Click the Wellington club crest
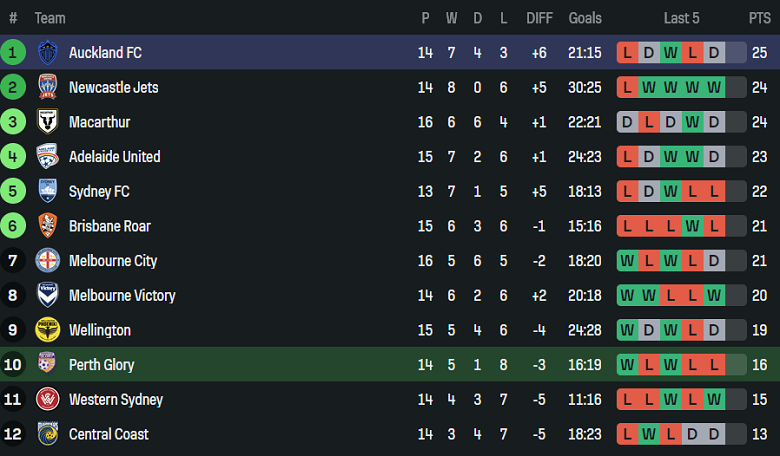780x456 pixels. [48, 330]
